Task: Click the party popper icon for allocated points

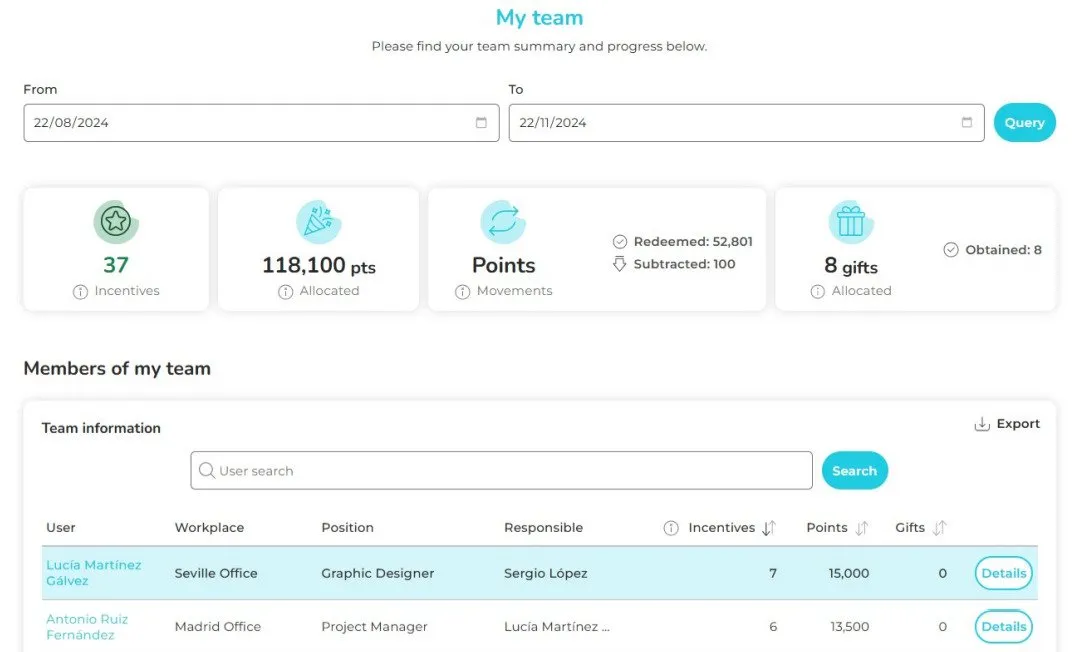Action: tap(318, 222)
